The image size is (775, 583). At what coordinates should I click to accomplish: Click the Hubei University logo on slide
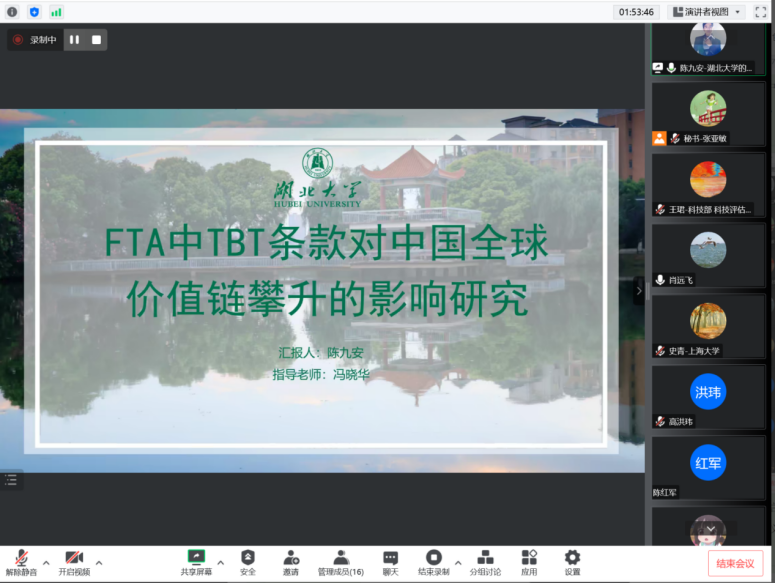[318, 178]
